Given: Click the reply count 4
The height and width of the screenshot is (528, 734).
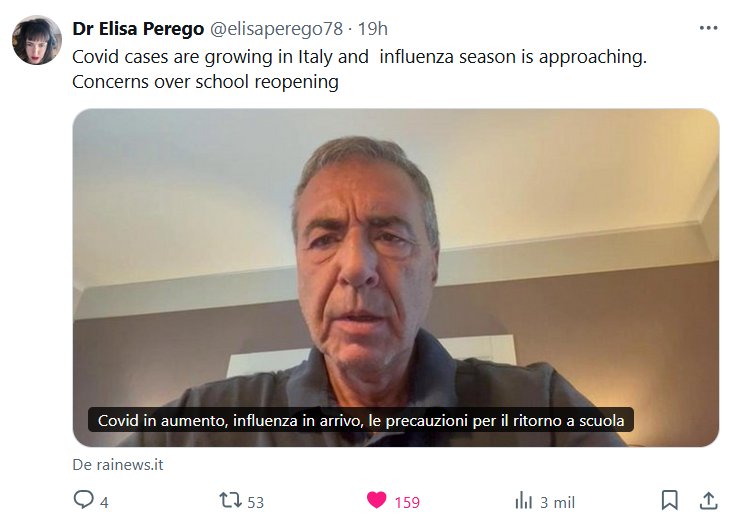Looking at the screenshot, I should (104, 502).
